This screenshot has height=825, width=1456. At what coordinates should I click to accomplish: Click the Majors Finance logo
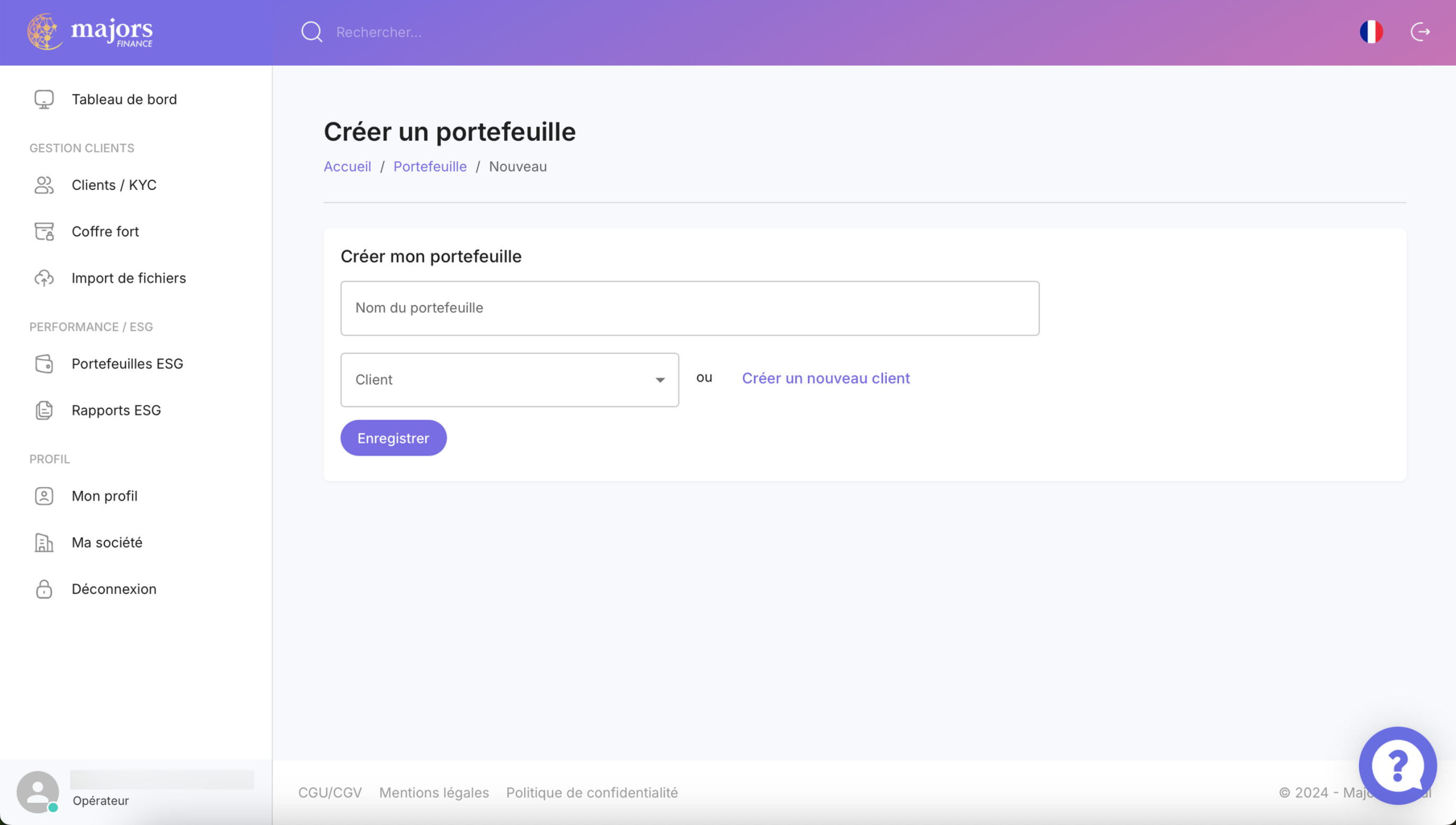[x=90, y=32]
